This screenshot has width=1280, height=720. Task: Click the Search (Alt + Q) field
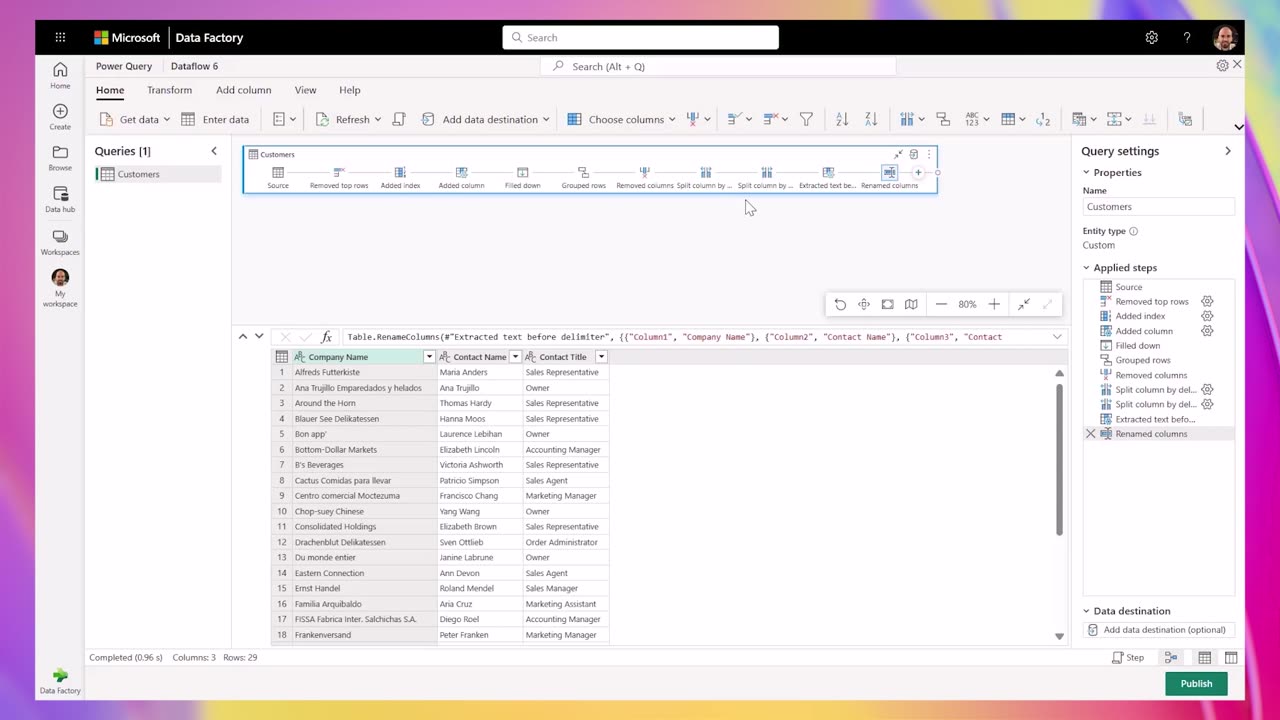(718, 66)
